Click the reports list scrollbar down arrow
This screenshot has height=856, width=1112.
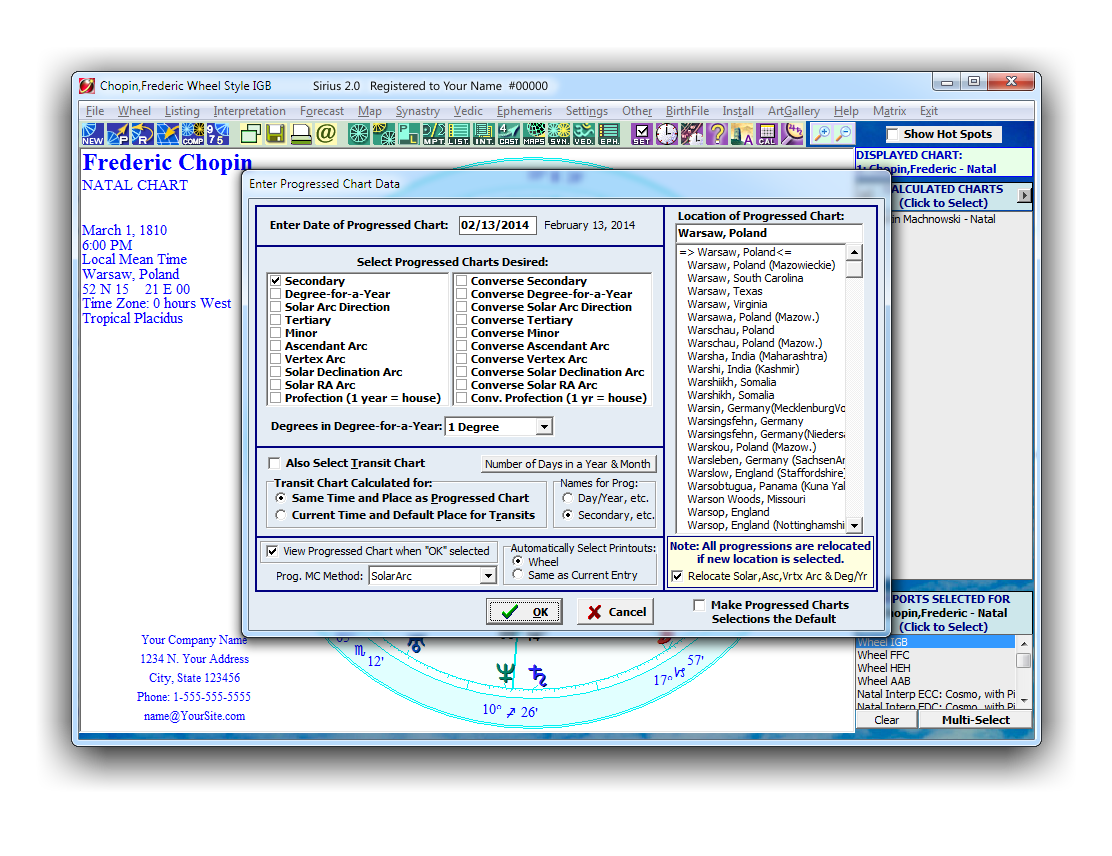1023,701
